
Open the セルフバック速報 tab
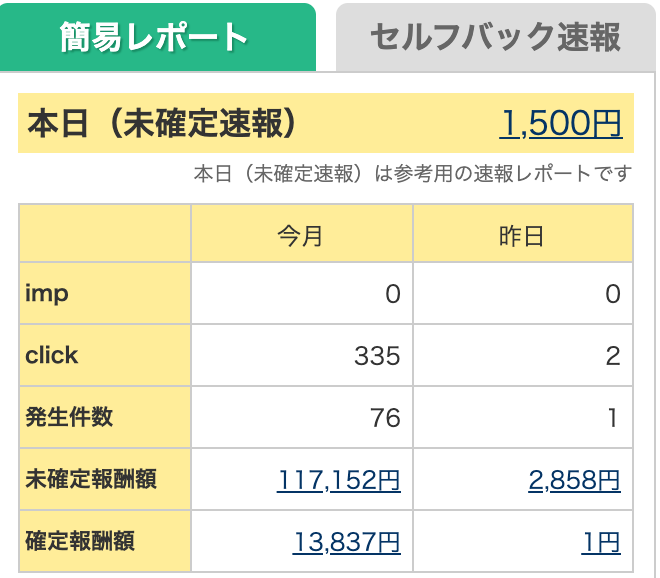pos(495,37)
